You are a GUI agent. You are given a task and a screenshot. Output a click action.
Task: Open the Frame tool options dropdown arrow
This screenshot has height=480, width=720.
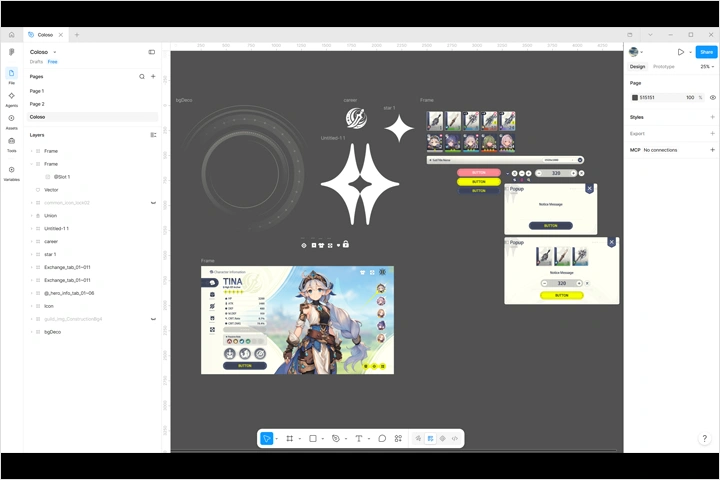(299, 439)
